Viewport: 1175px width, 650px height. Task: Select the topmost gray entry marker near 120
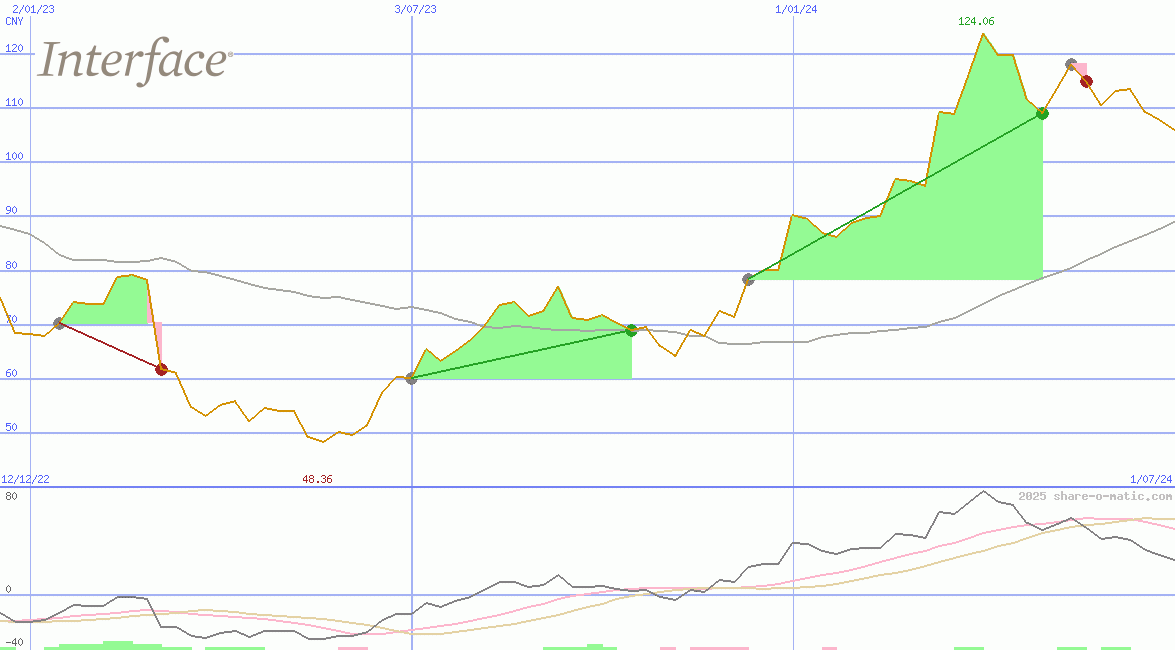1071,64
